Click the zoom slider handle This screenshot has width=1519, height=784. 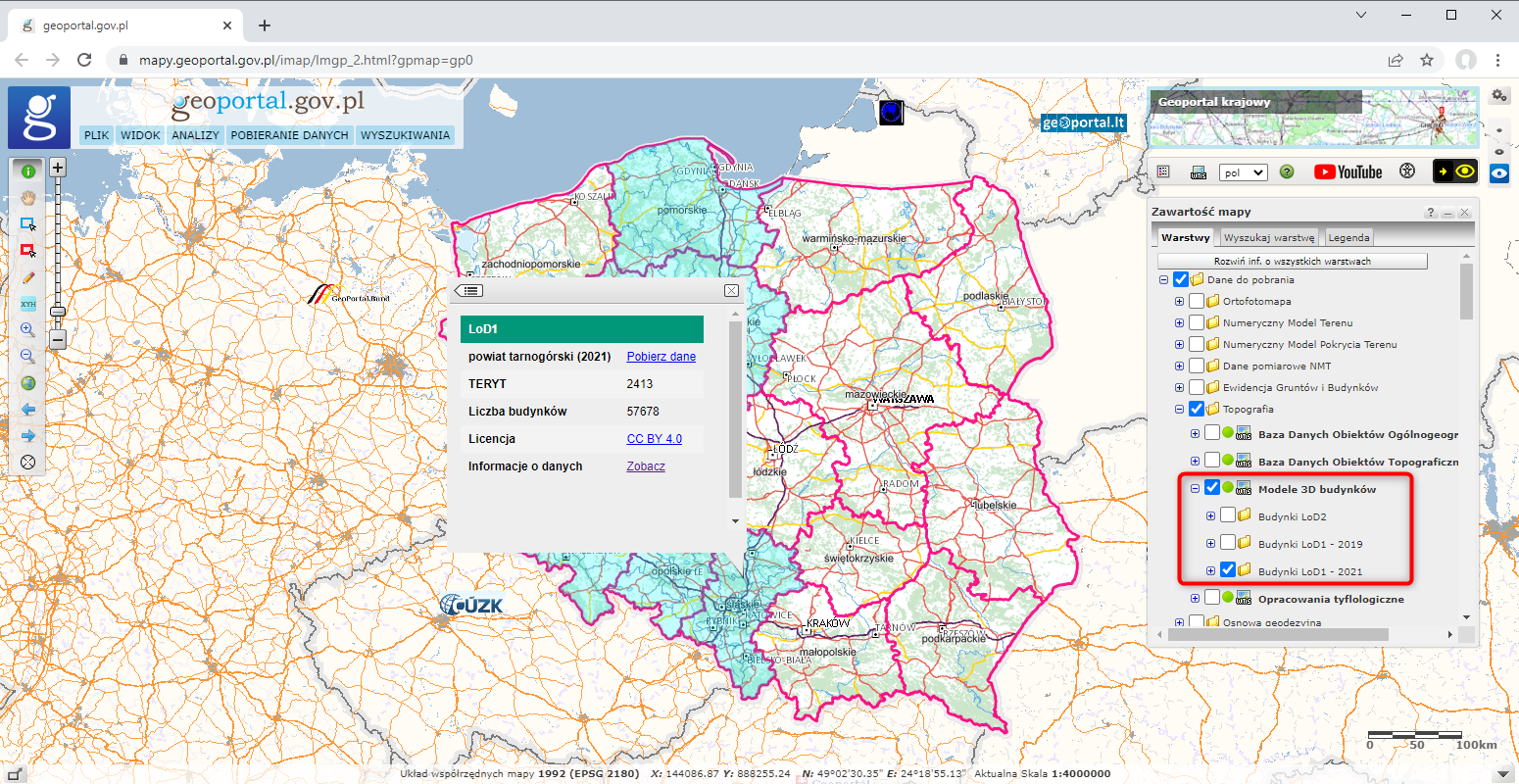pos(58,312)
